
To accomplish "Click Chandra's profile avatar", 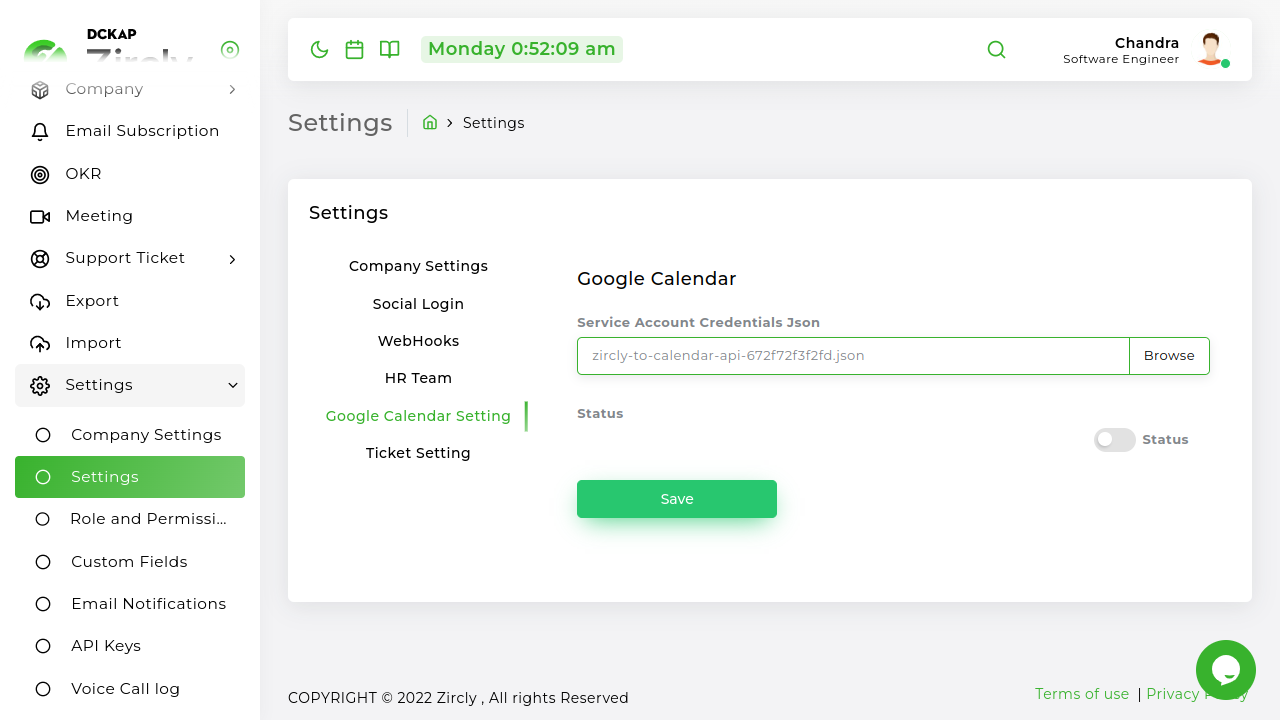I will (1211, 49).
